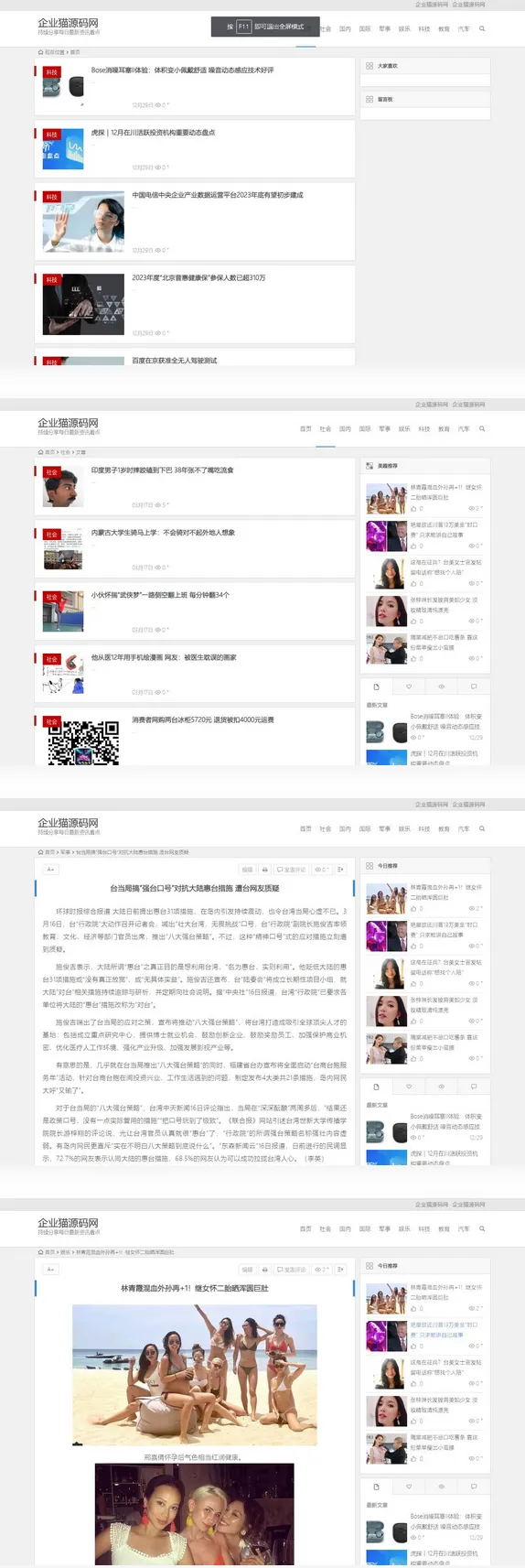This screenshot has width=525, height=1568.
Task: Select comment tab icon in 社会 page sidebar
Action: pyautogui.click(x=474, y=686)
